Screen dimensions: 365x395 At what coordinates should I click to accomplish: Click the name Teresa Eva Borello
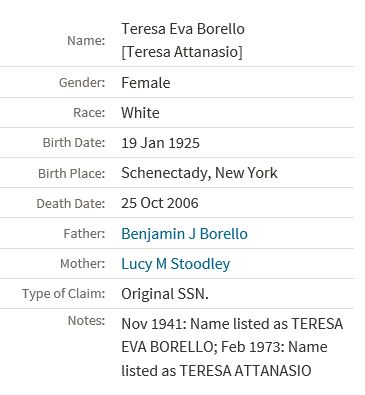pos(183,29)
